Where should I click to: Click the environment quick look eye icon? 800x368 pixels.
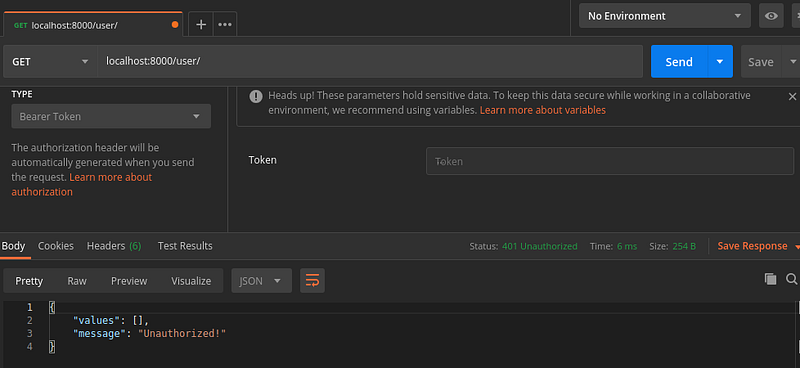(771, 16)
